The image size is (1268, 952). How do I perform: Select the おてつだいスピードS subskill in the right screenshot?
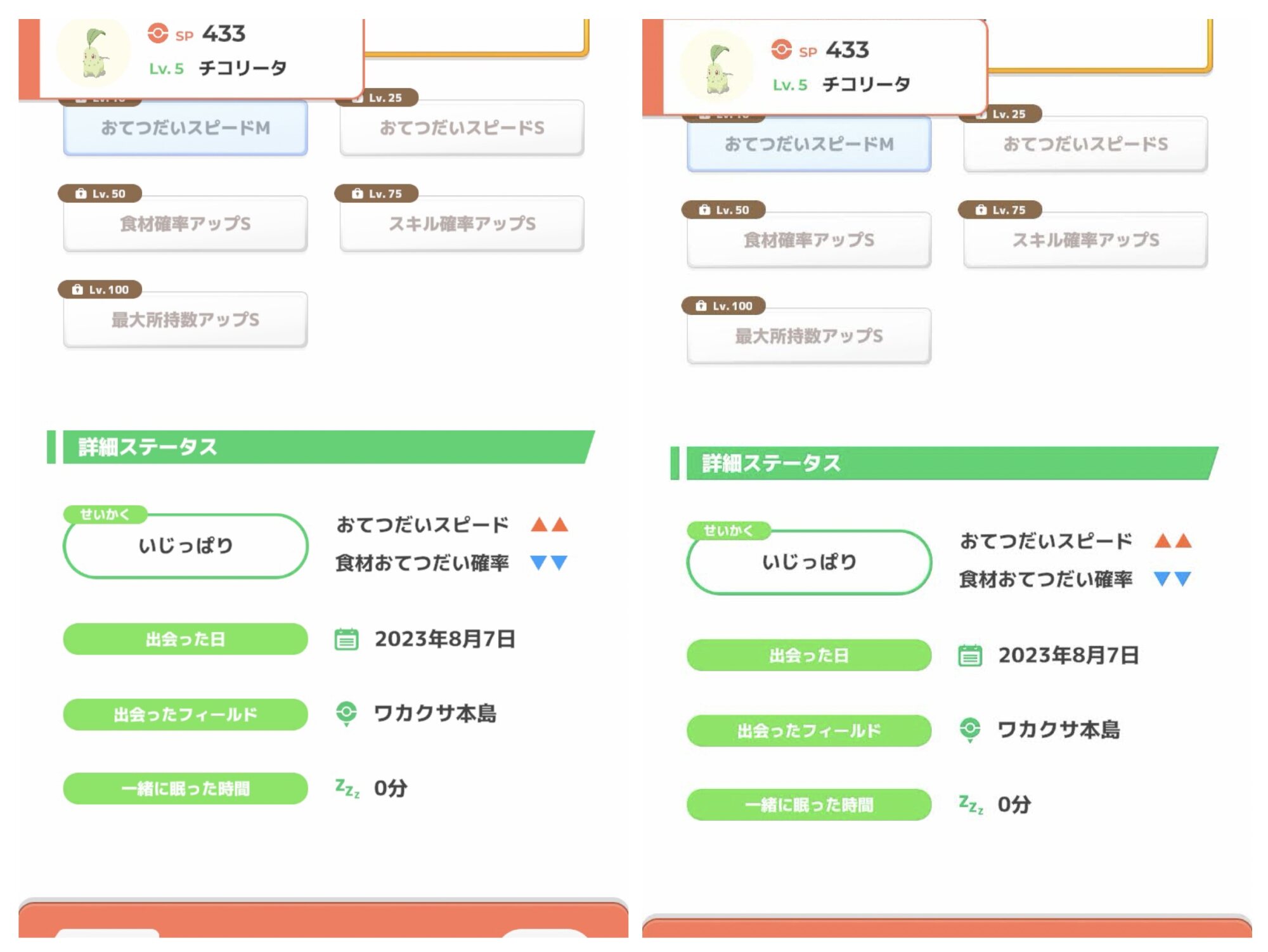1085,145
